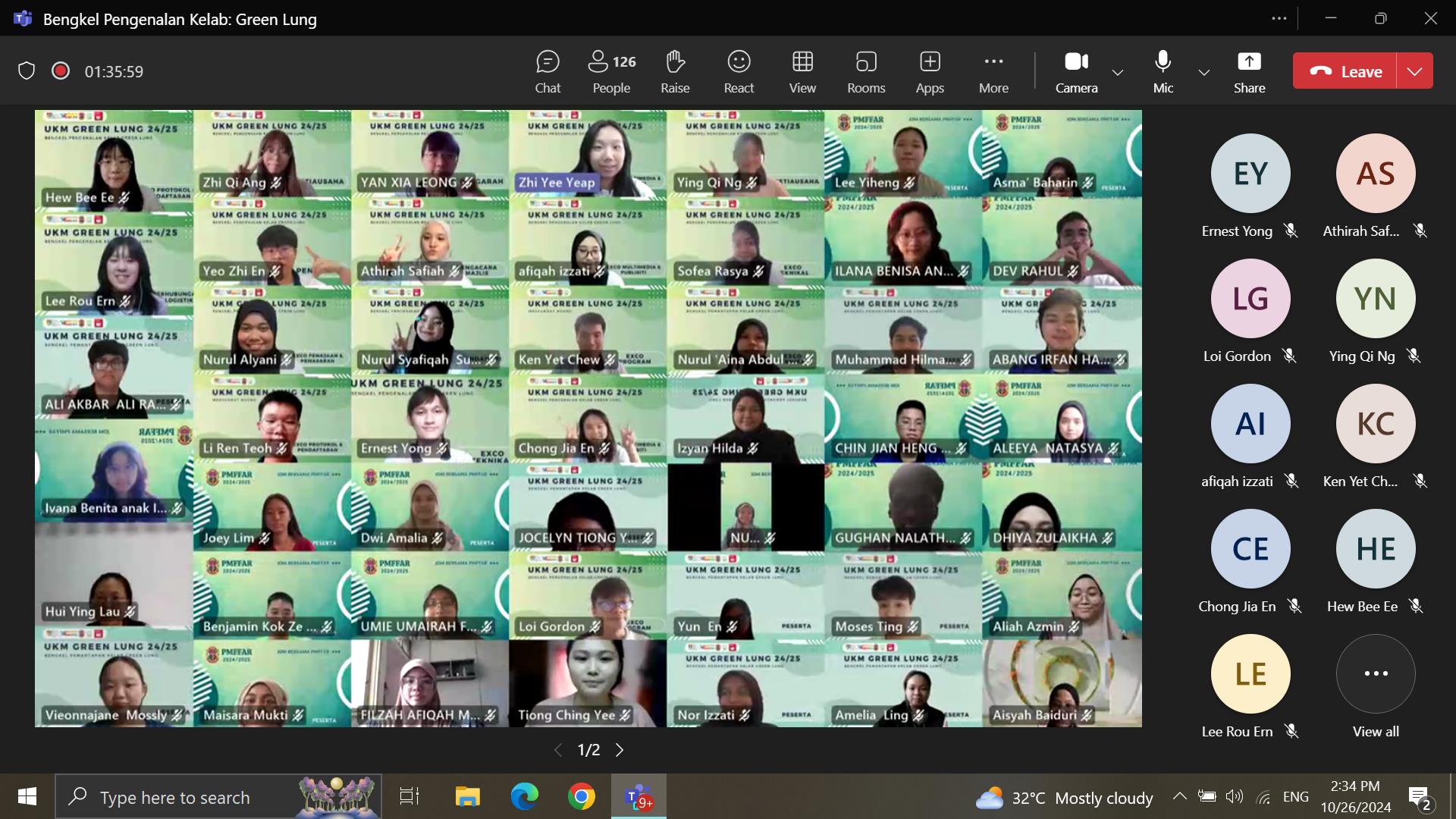
Task: Toggle the Camera on or off
Action: coord(1076,71)
